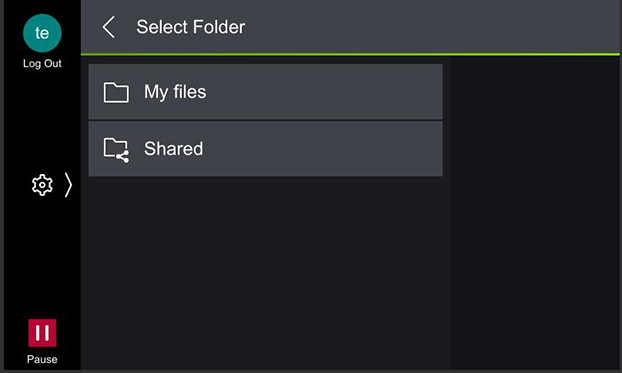Open the Shared folder share icon
The width and height of the screenshot is (622, 373).
coord(116,150)
